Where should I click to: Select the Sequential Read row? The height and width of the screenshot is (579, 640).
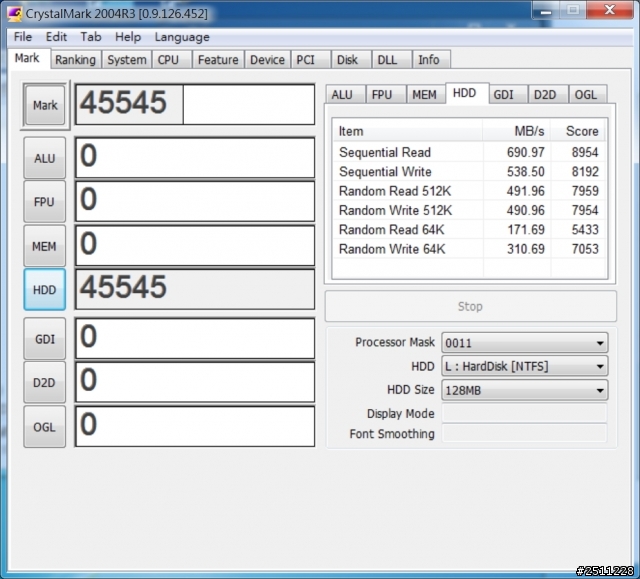coord(469,152)
